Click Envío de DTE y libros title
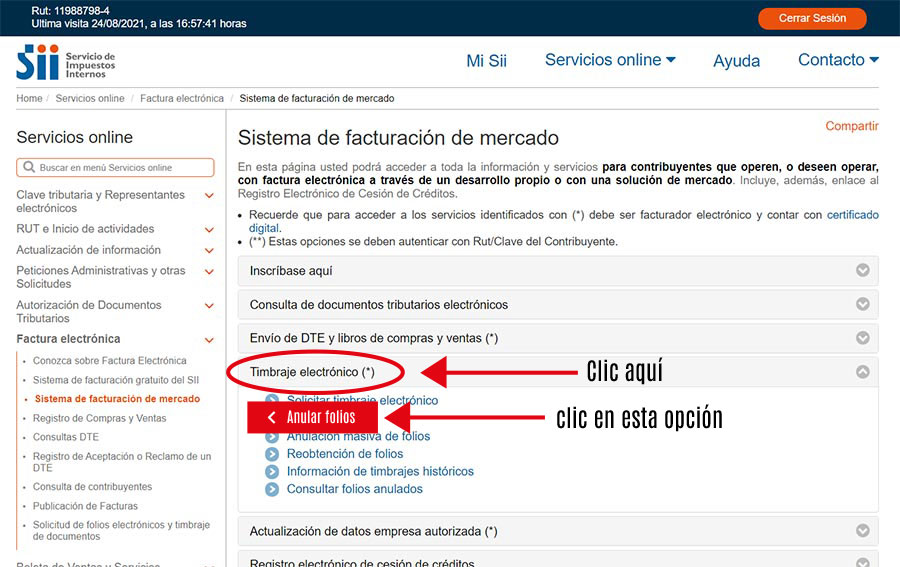Image resolution: width=900 pixels, height=567 pixels. tap(374, 339)
